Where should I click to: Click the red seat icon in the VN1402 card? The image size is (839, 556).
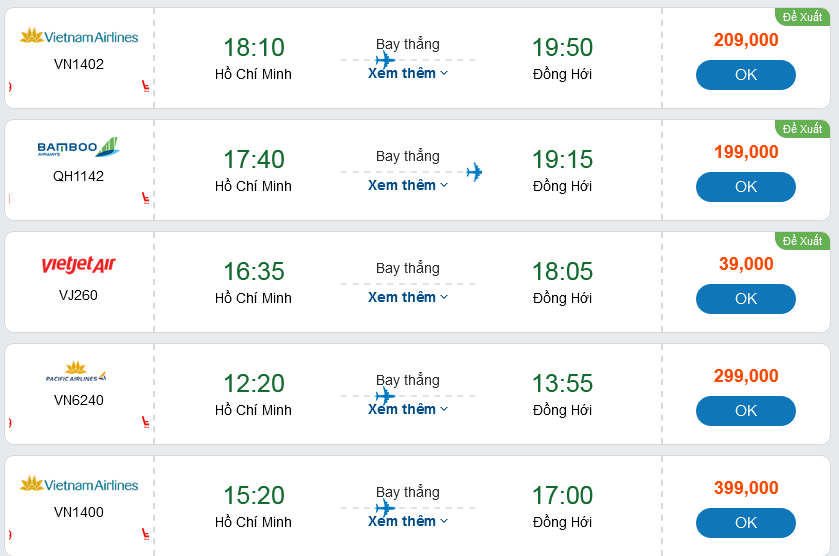pos(147,86)
